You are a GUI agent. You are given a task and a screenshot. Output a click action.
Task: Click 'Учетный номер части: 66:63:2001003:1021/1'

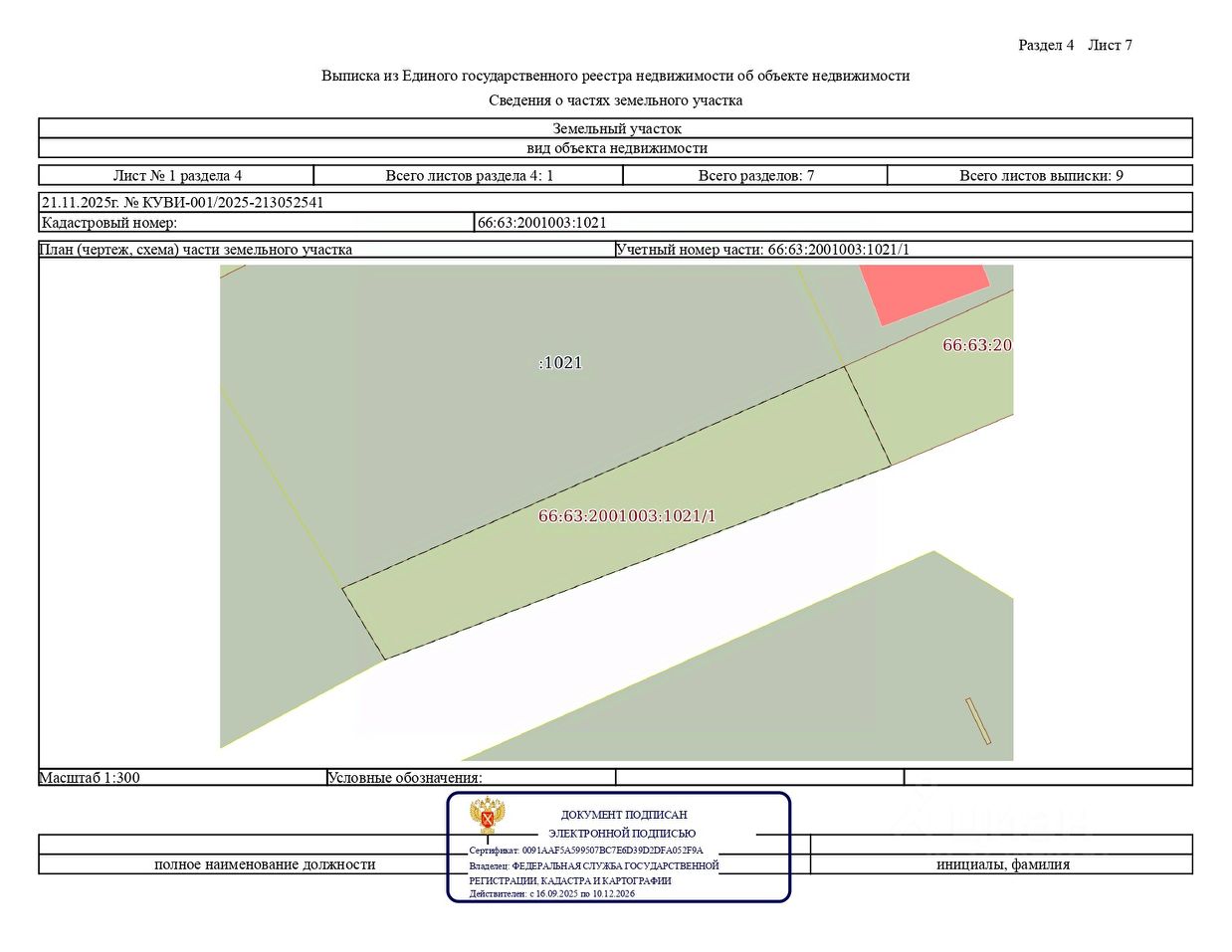coord(762,250)
